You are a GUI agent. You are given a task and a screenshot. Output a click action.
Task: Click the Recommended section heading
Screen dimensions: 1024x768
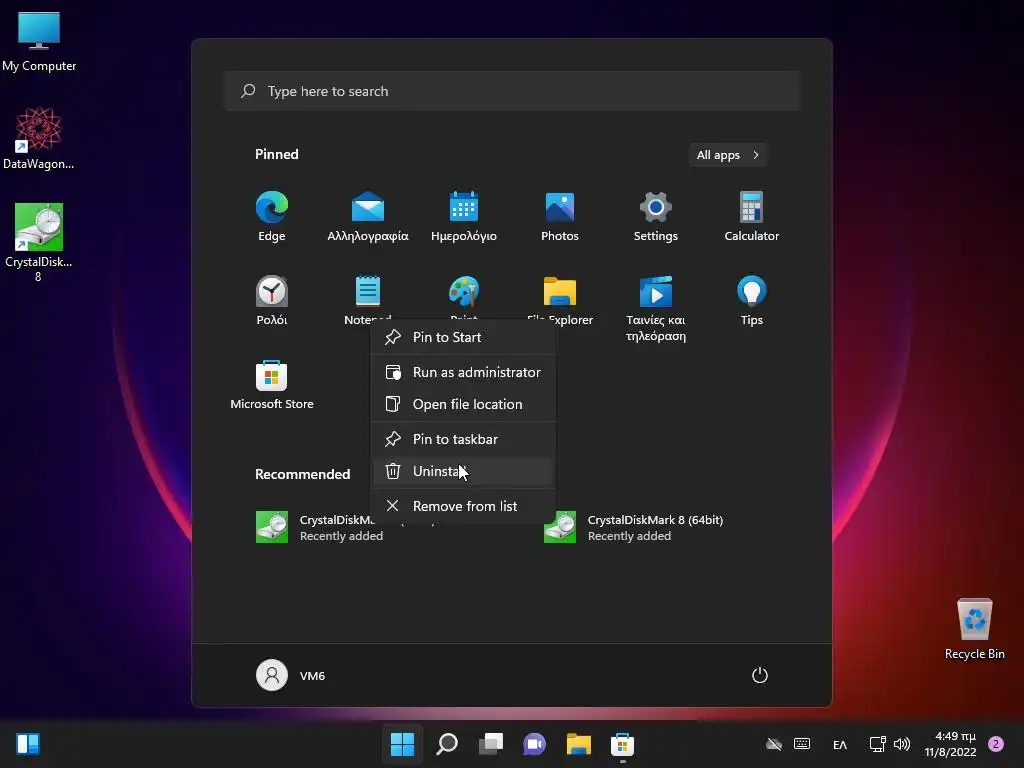[x=302, y=474]
